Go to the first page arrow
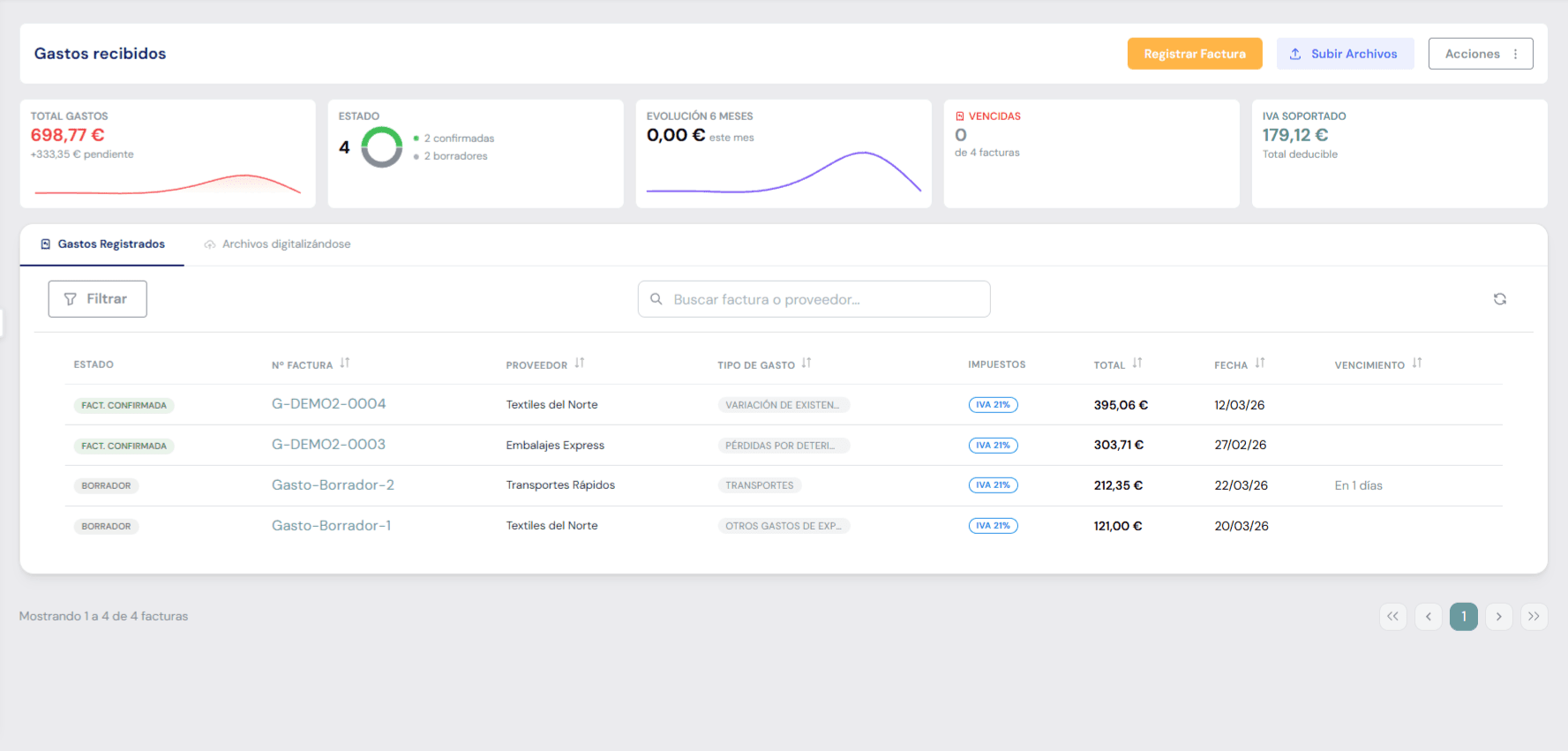Screen dimensions: 1568x751 click(1392, 616)
